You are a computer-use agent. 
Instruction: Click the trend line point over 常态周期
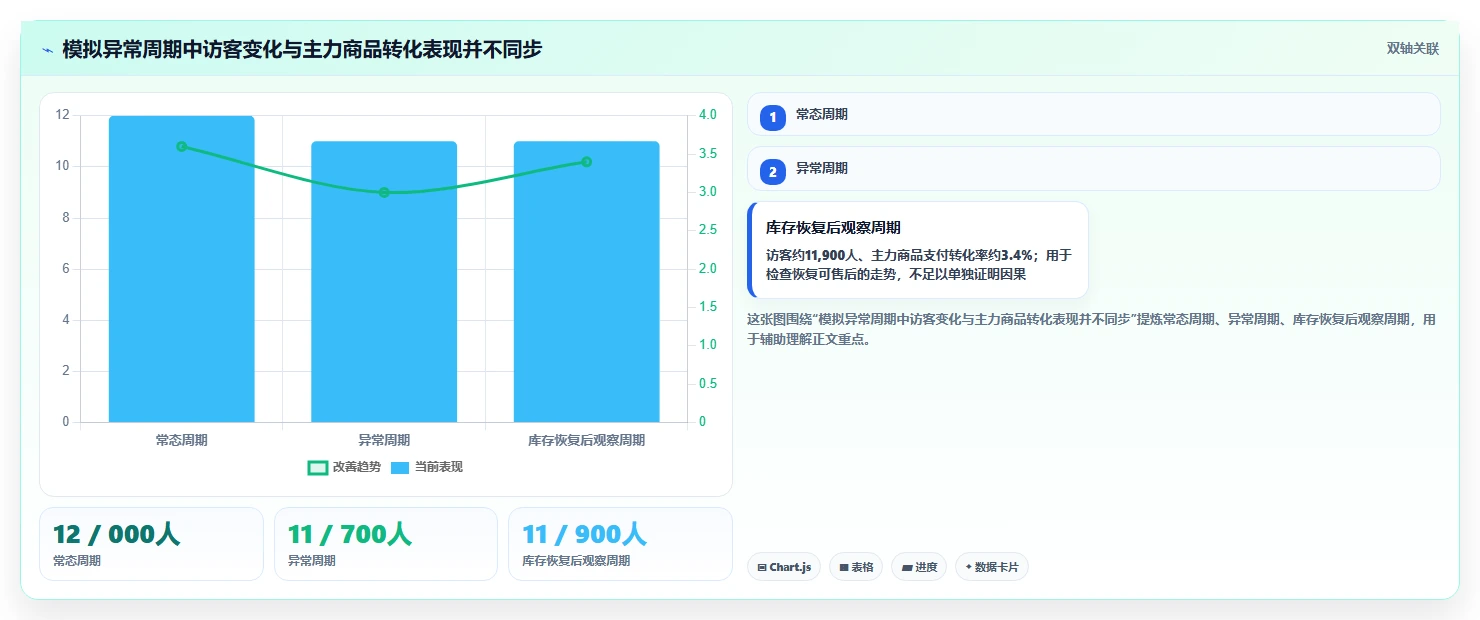tap(182, 146)
